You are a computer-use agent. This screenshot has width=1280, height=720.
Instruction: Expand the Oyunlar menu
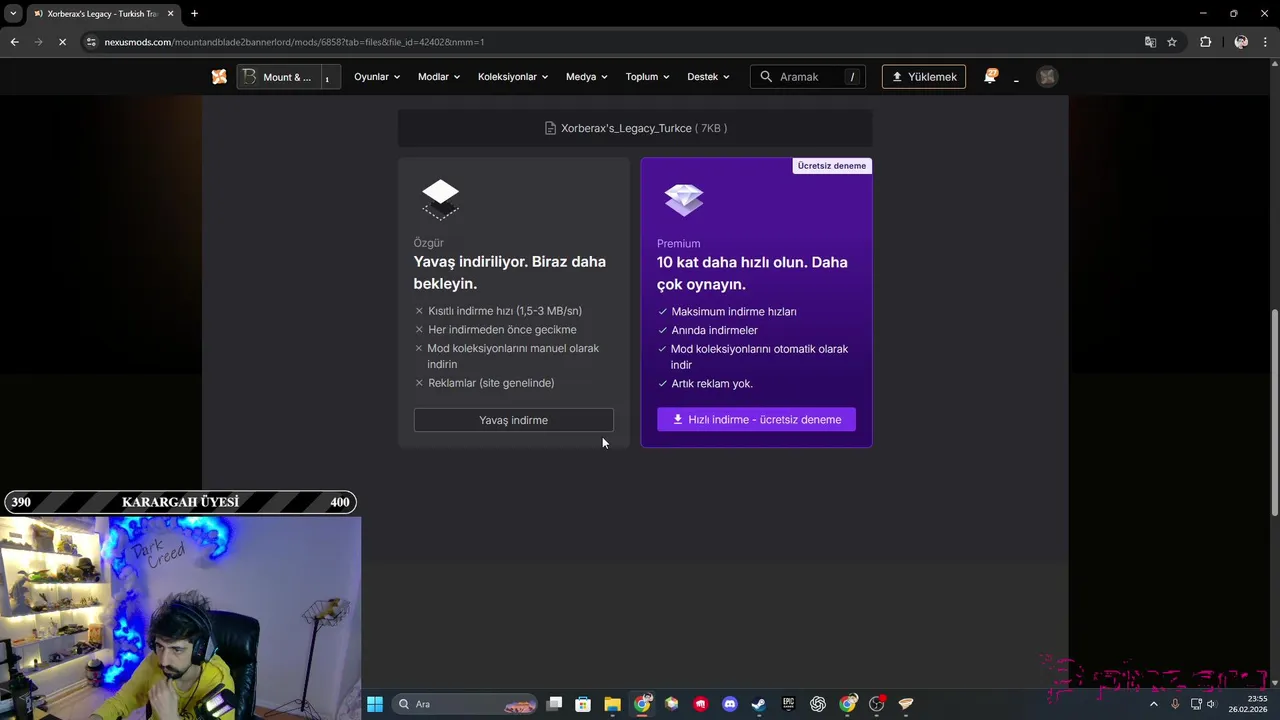pyautogui.click(x=377, y=77)
